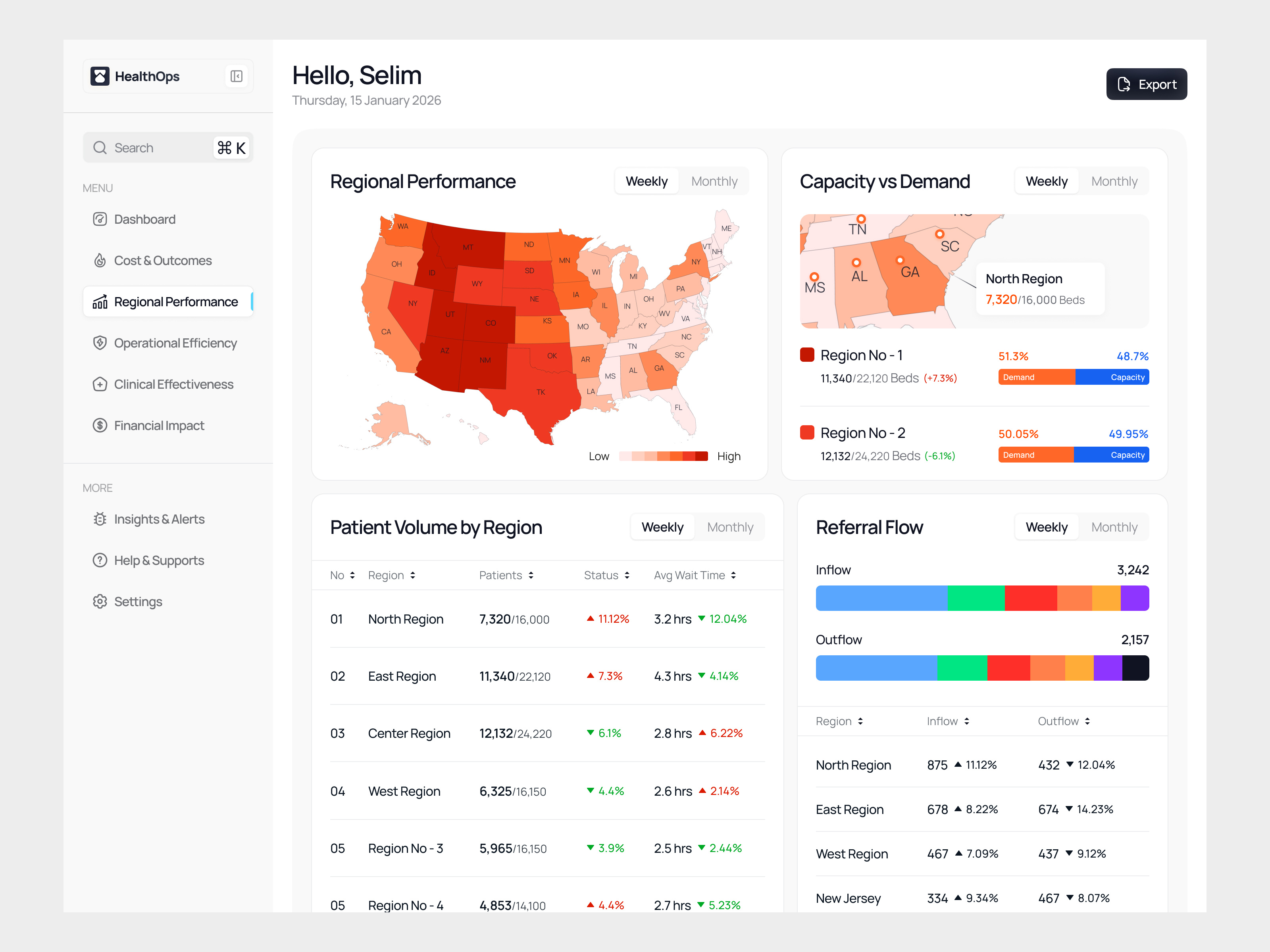The width and height of the screenshot is (1270, 952).
Task: Switch Regional Performance to Monthly
Action: click(x=714, y=181)
